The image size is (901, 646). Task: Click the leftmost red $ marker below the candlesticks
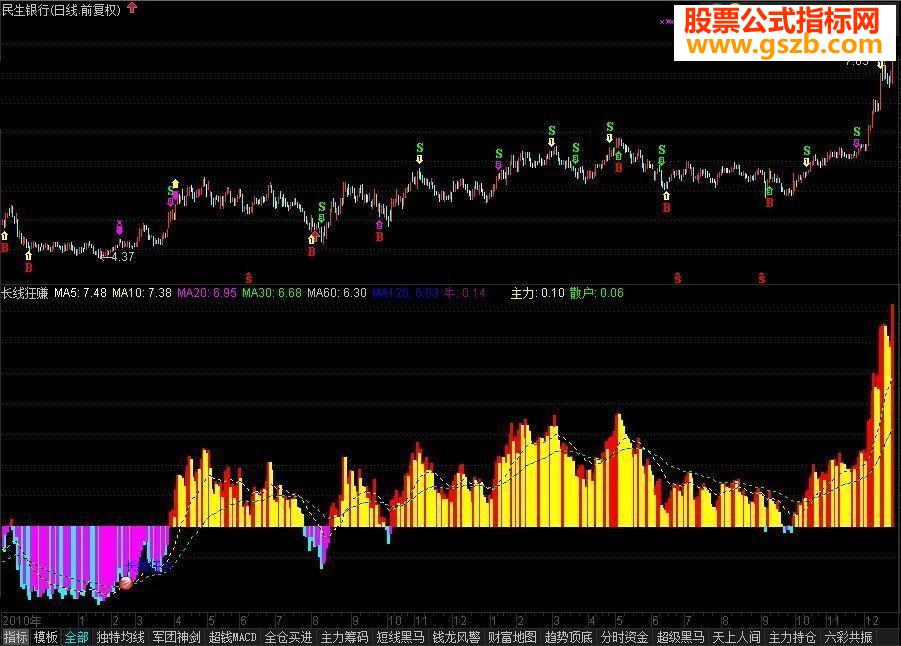(x=249, y=278)
